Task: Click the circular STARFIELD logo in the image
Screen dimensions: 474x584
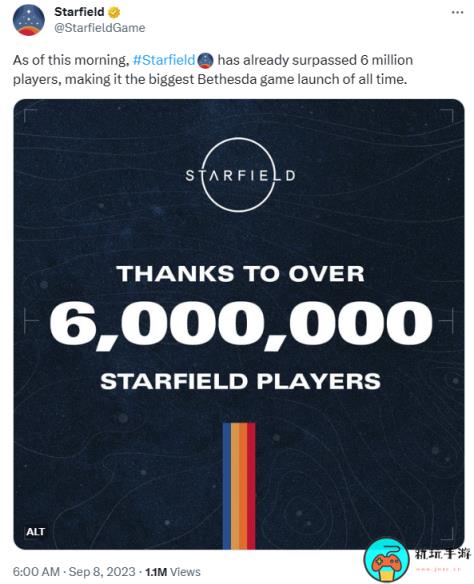Action: coord(240,175)
